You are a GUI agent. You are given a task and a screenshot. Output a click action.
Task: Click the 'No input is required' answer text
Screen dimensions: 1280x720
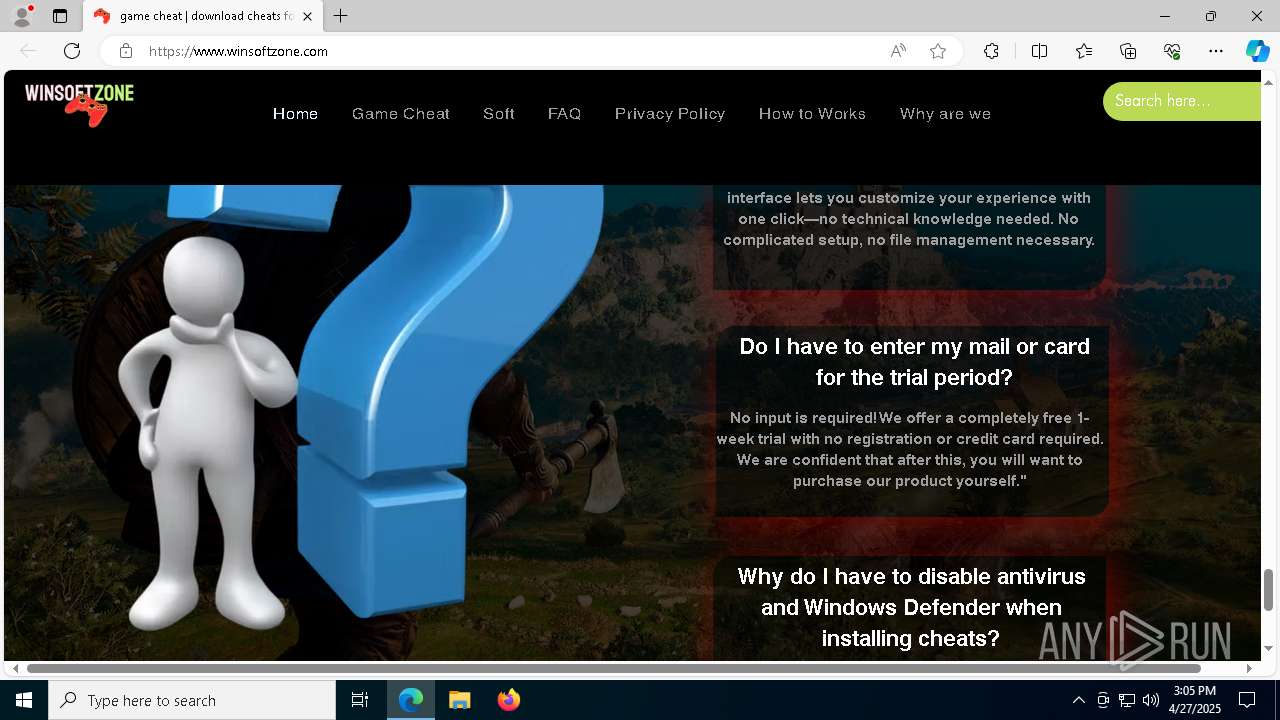point(910,449)
